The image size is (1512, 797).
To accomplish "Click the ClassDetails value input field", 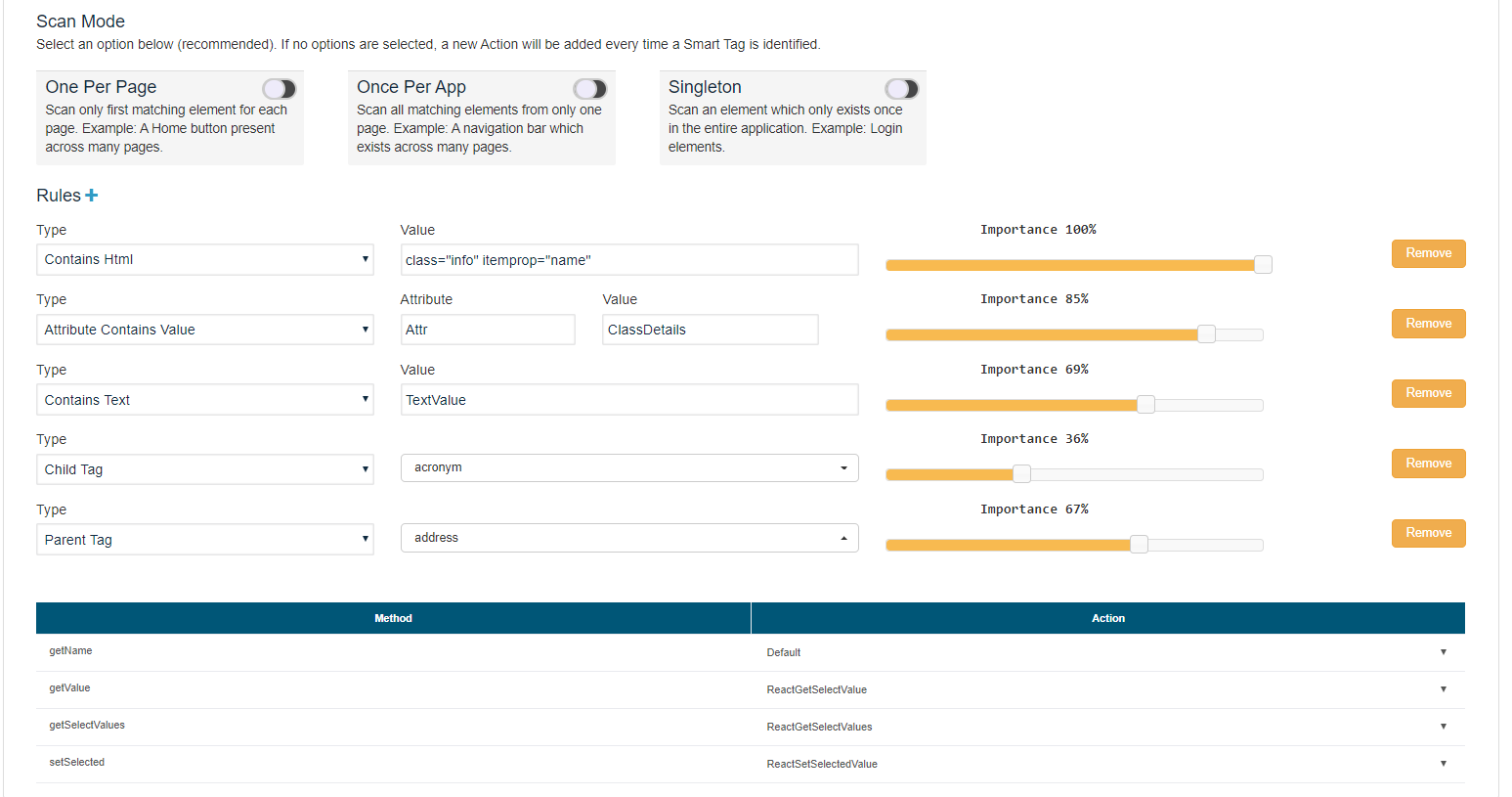I will pyautogui.click(x=711, y=330).
